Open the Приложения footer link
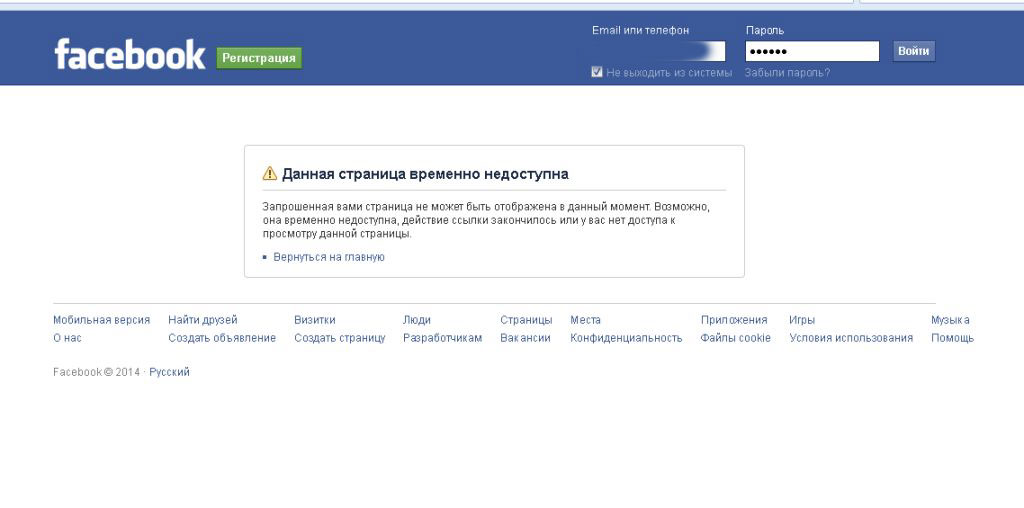The height and width of the screenshot is (508, 1024). click(734, 320)
